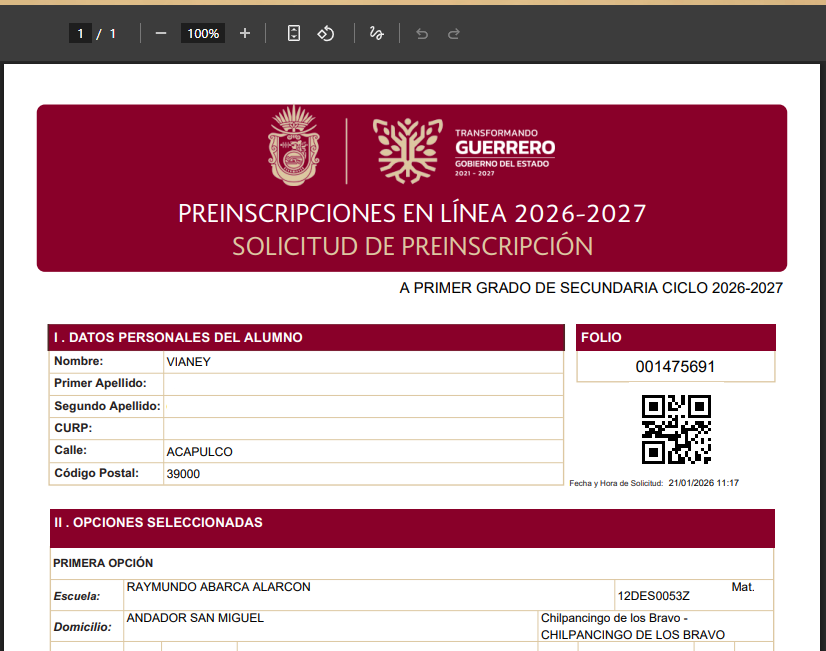Click the QR code image

click(x=676, y=429)
